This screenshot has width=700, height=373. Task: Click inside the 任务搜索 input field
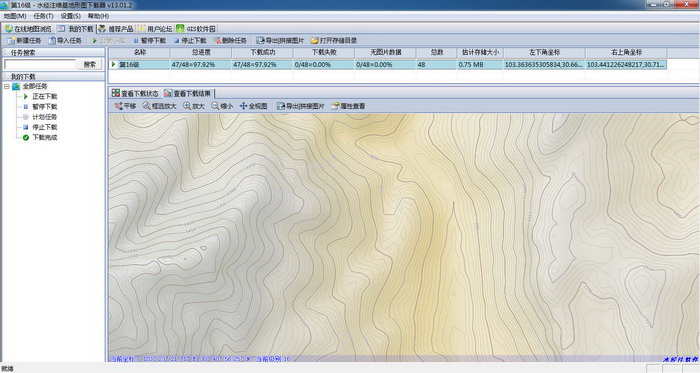pos(40,65)
